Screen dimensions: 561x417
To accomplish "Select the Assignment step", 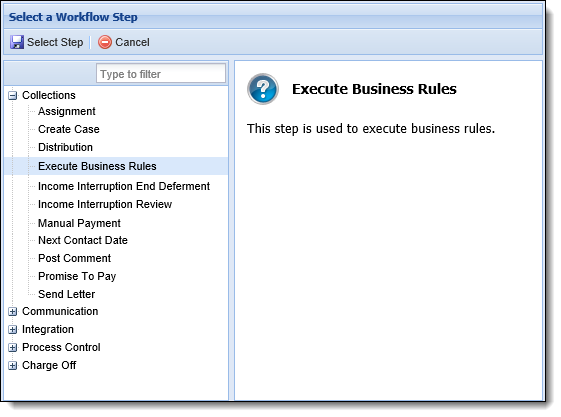I will click(67, 111).
